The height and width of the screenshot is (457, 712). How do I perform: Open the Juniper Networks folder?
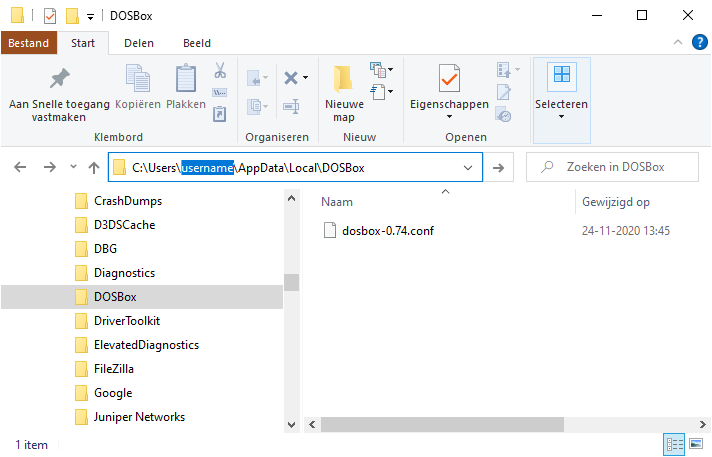coord(130,417)
